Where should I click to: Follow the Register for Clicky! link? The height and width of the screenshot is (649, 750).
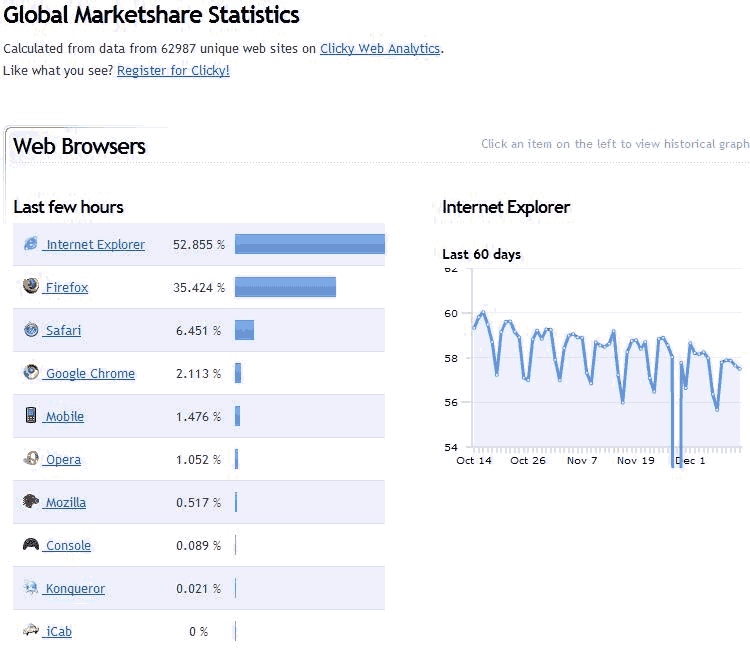[173, 71]
